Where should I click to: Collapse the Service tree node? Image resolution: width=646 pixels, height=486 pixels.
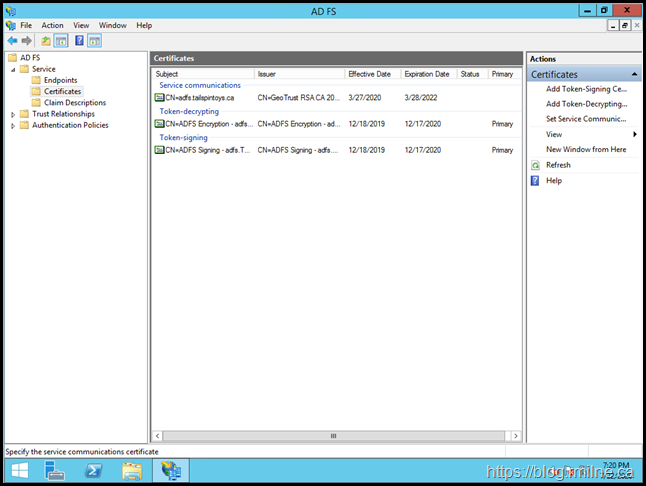coord(13,69)
